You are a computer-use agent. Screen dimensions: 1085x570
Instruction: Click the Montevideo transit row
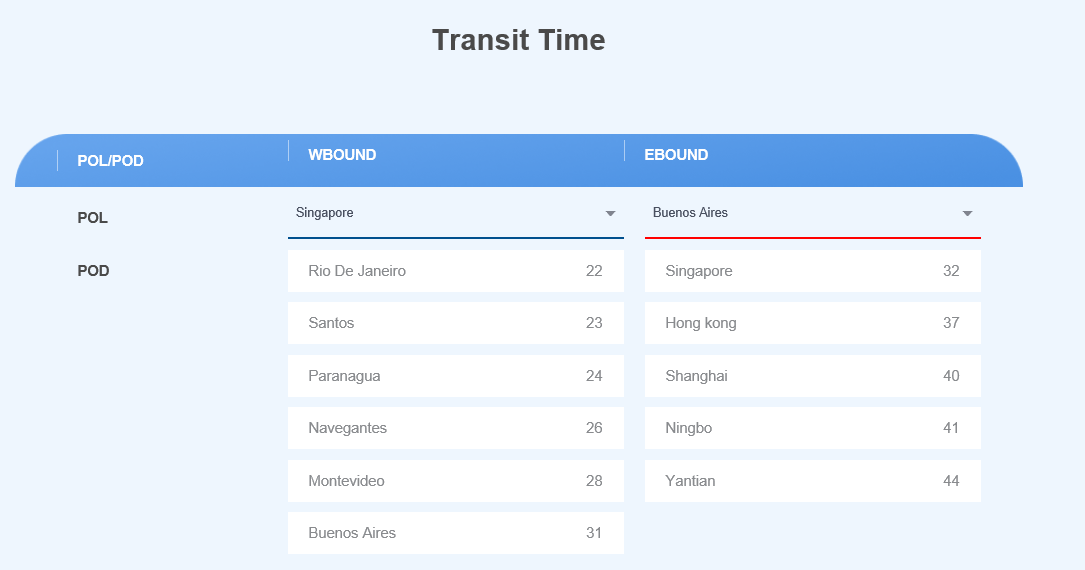(x=455, y=481)
